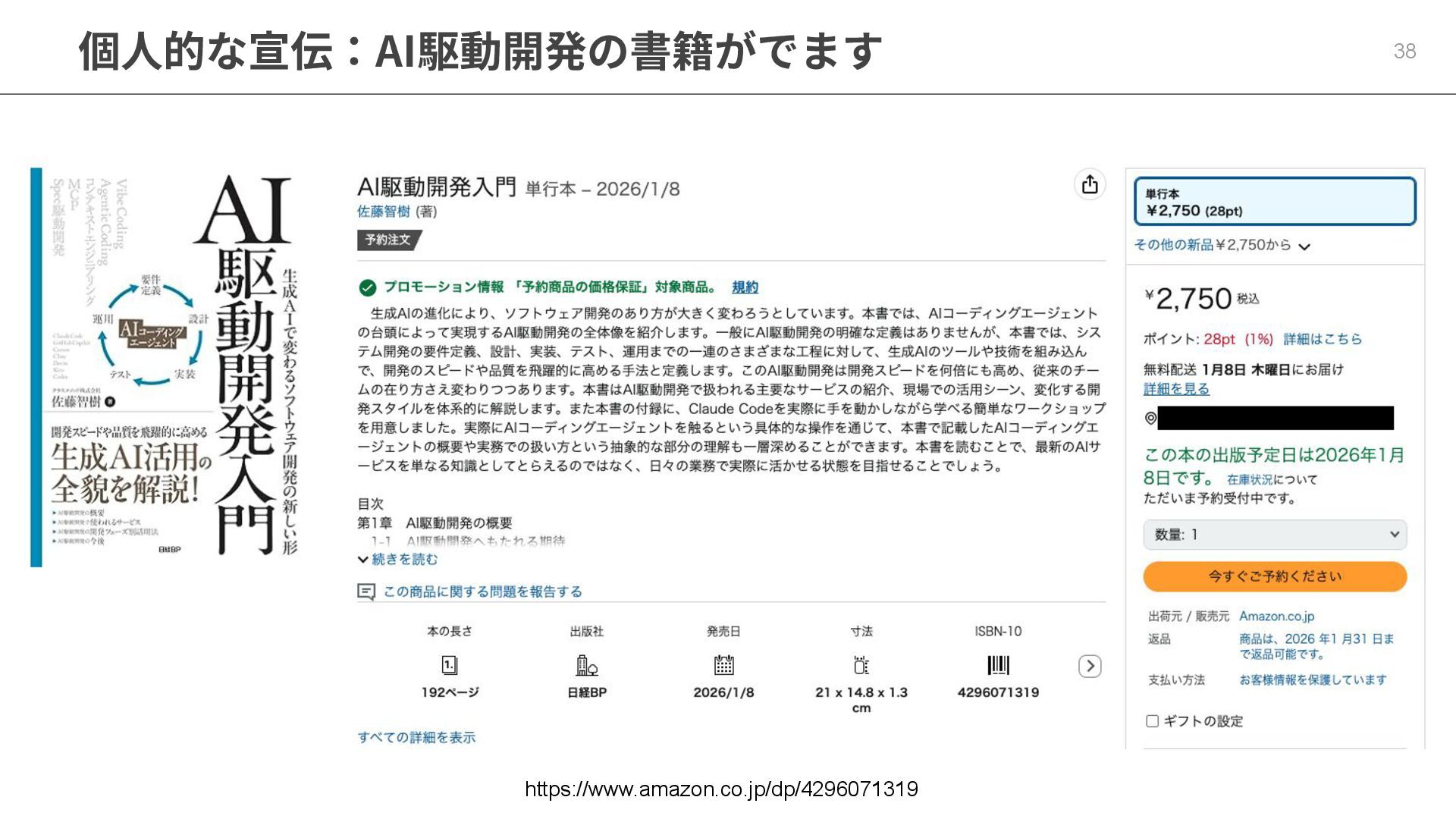Expand description with 続きを読む
Screen dimensions: 1456x819
pos(403,560)
